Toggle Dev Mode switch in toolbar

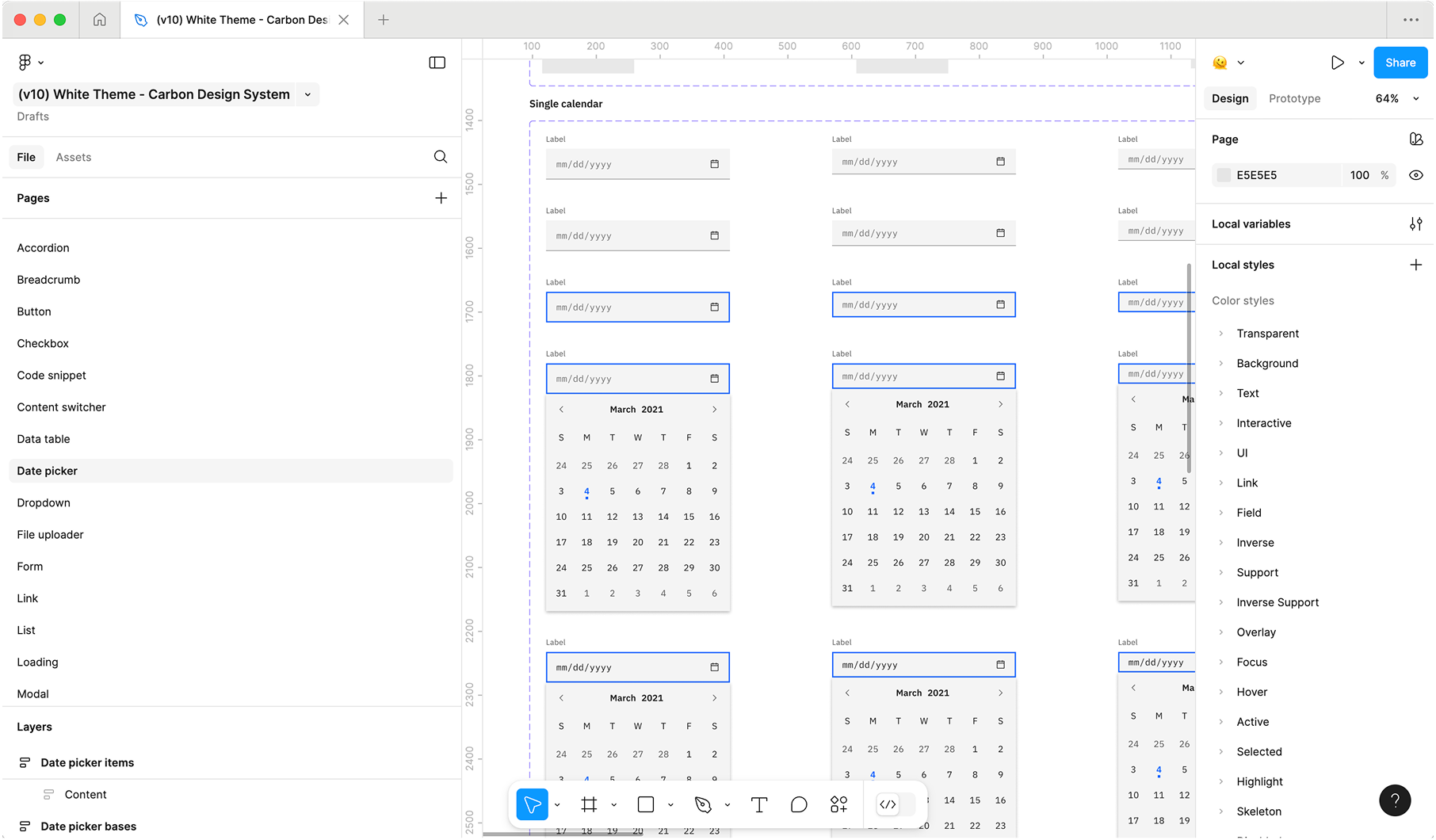896,805
